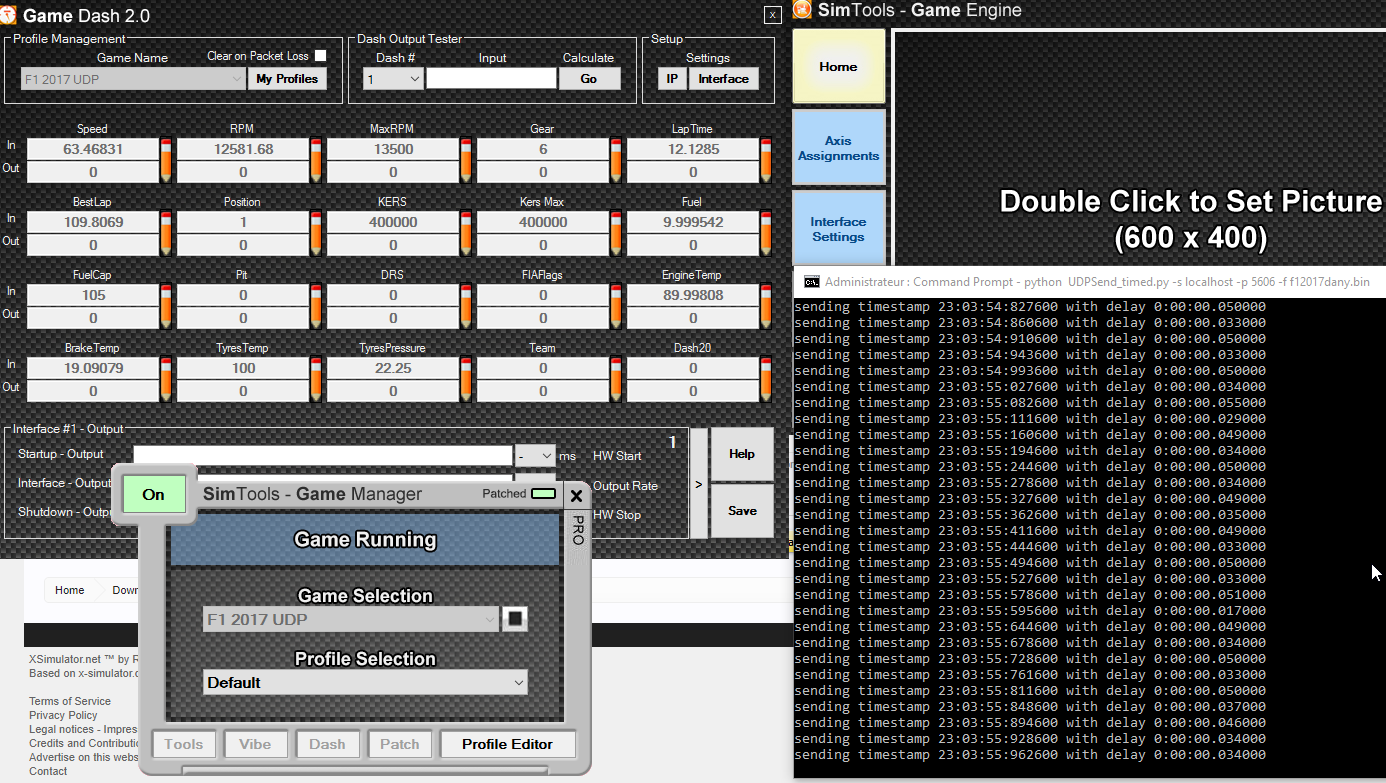The width and height of the screenshot is (1386, 783).
Task: Click the Patch button in Game Manager
Action: pos(400,744)
